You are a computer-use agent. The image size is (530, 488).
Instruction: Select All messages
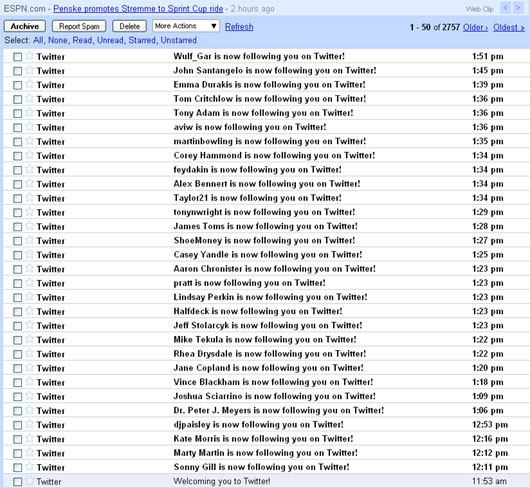tap(38, 40)
